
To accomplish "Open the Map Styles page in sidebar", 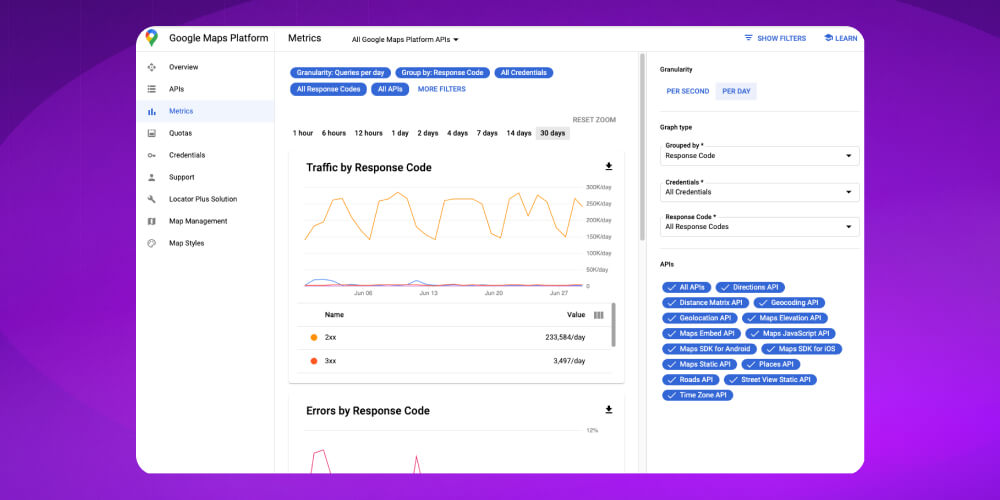I will (205, 243).
